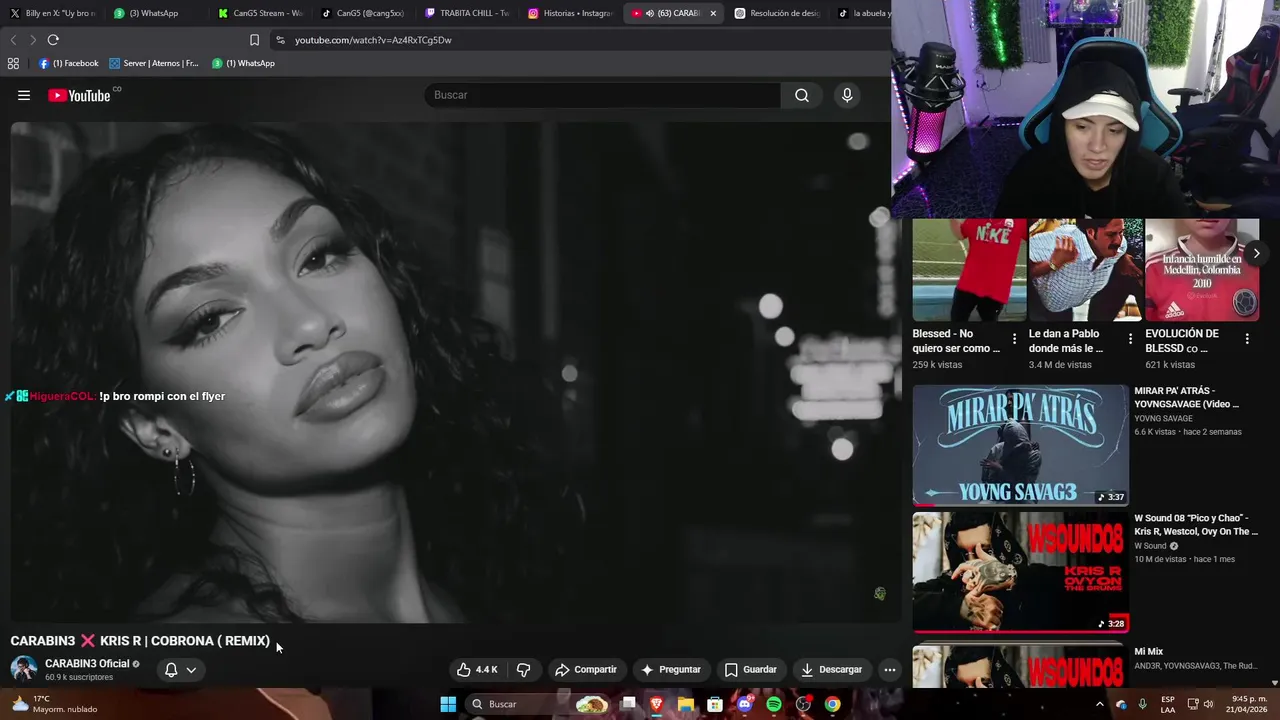1280x720 pixels.
Task: Open Brave browser from taskbar
Action: coord(656,704)
